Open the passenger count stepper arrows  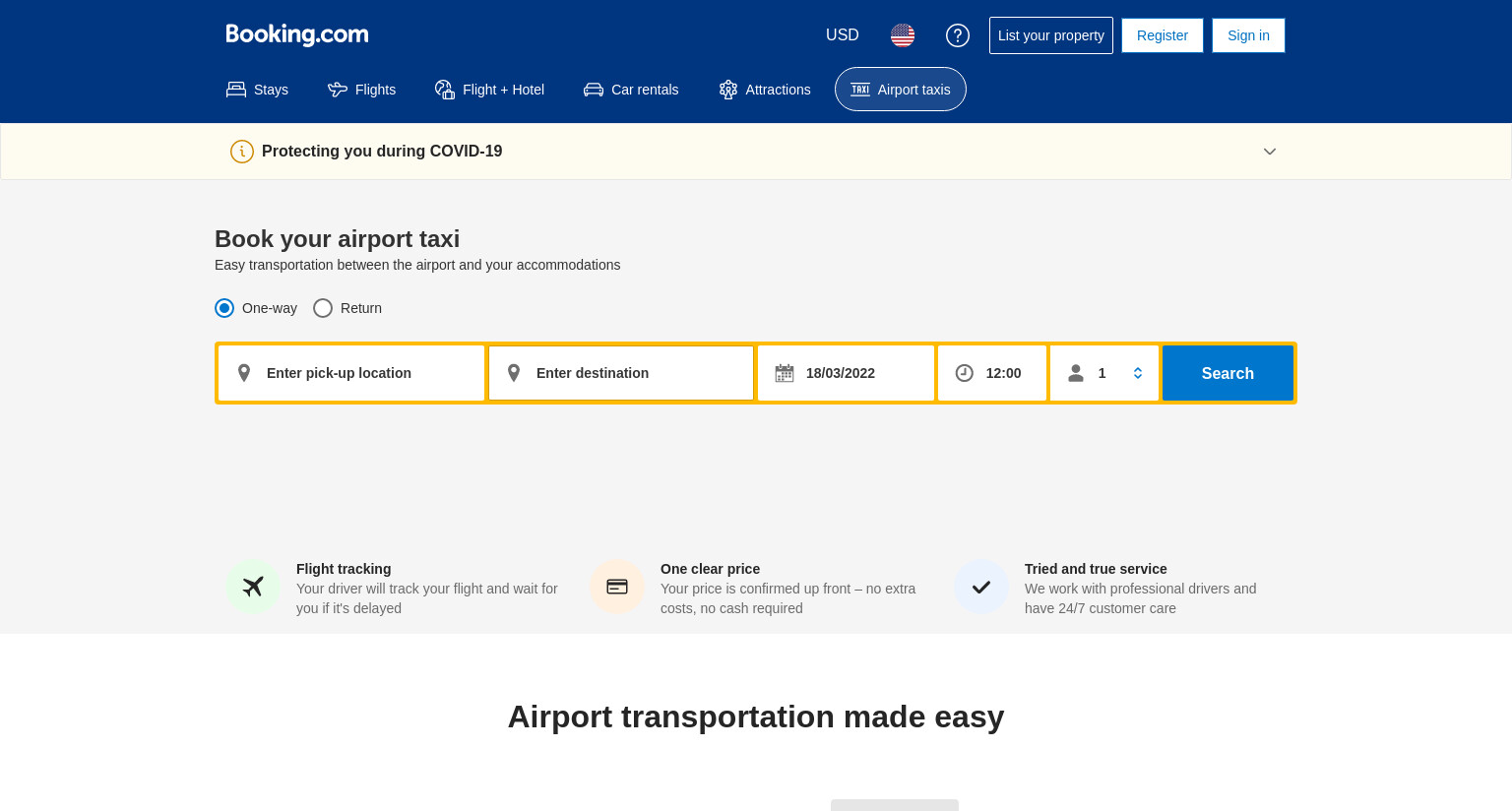[x=1138, y=373]
